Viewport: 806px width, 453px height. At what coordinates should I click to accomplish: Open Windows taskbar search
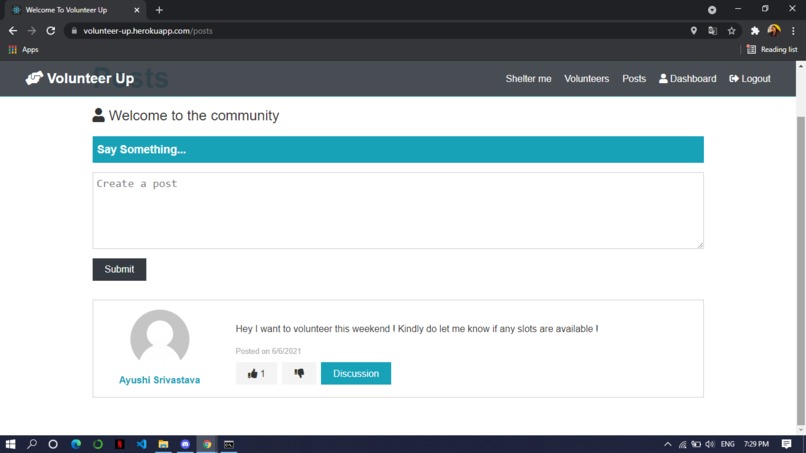click(x=32, y=444)
